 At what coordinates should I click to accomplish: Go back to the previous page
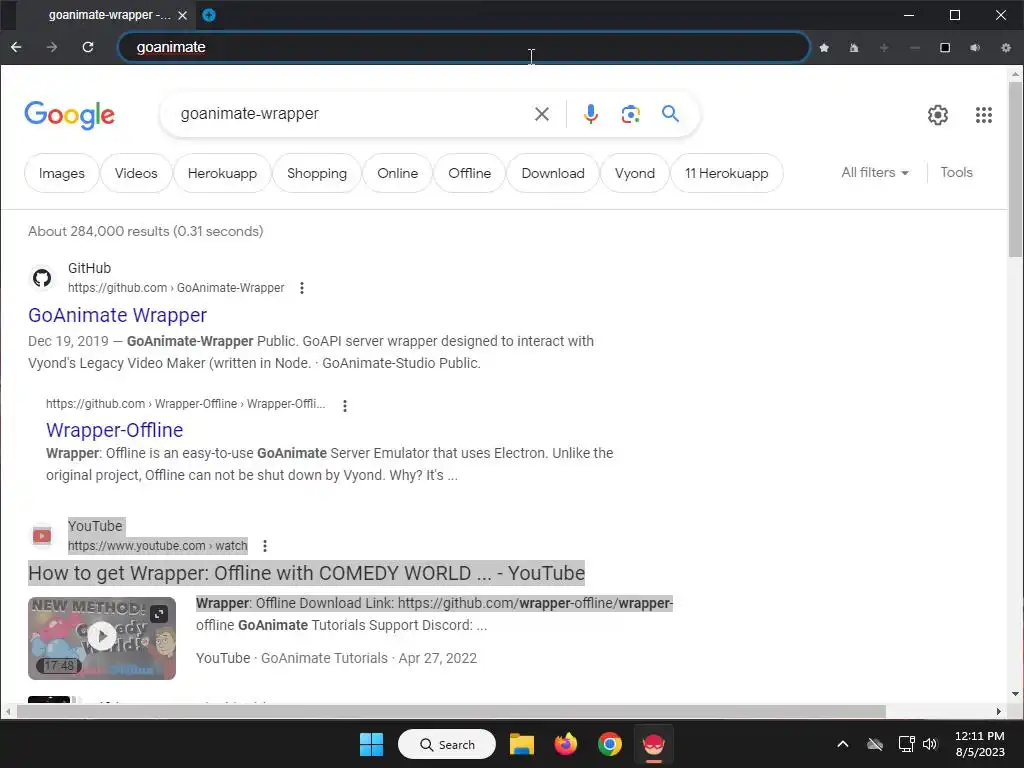point(16,47)
